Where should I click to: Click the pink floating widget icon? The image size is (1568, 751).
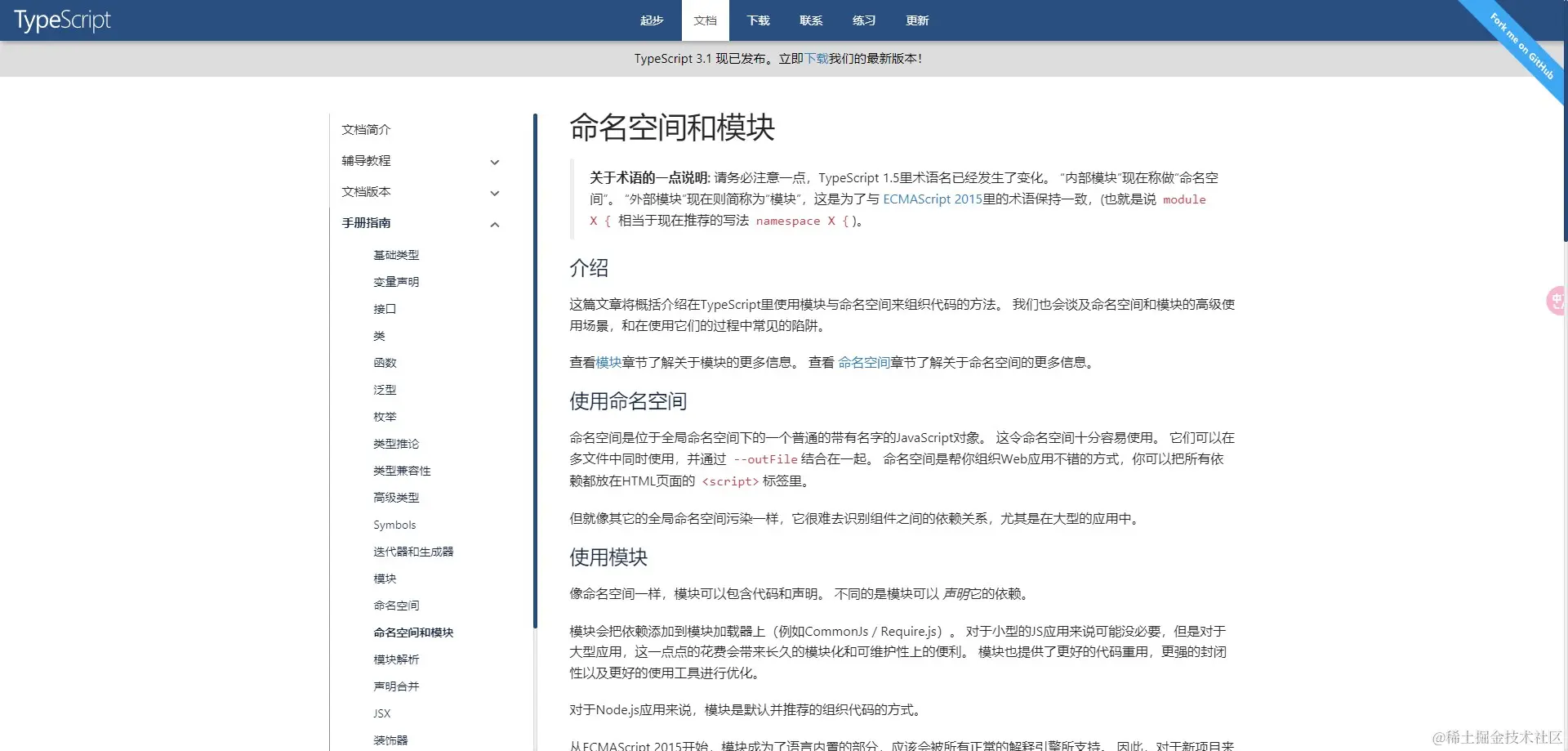point(1557,301)
